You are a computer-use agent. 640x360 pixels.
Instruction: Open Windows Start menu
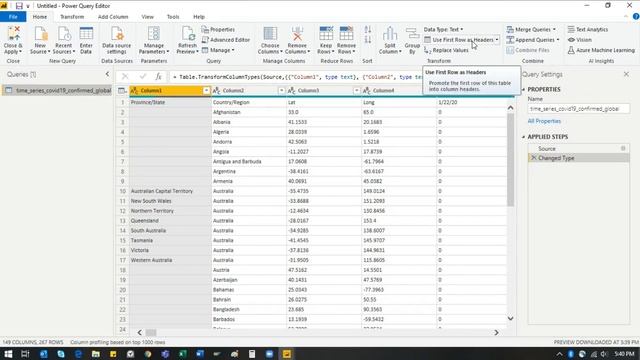pyautogui.click(x=8, y=354)
